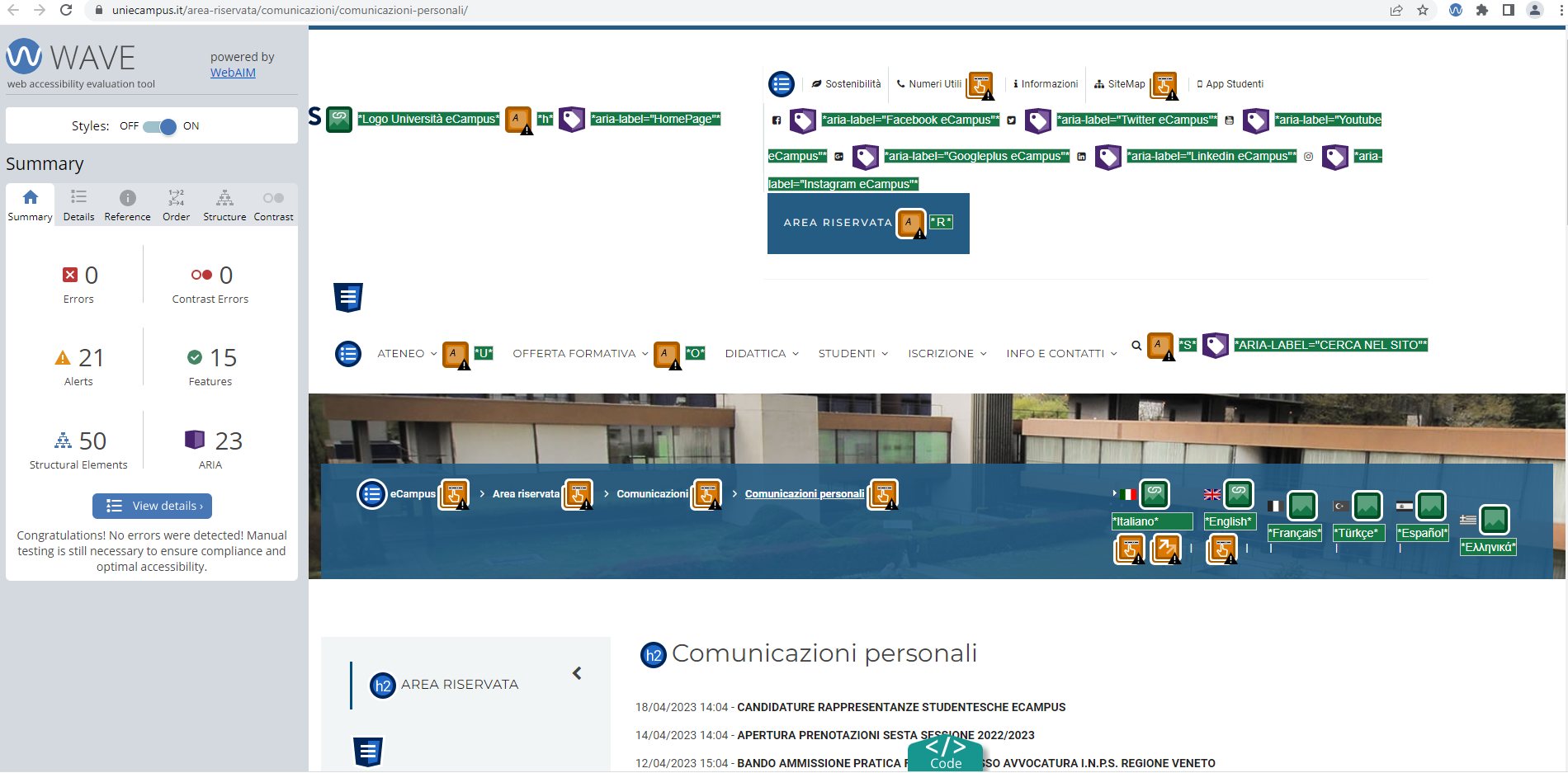Open the Contrast tab

point(273,205)
